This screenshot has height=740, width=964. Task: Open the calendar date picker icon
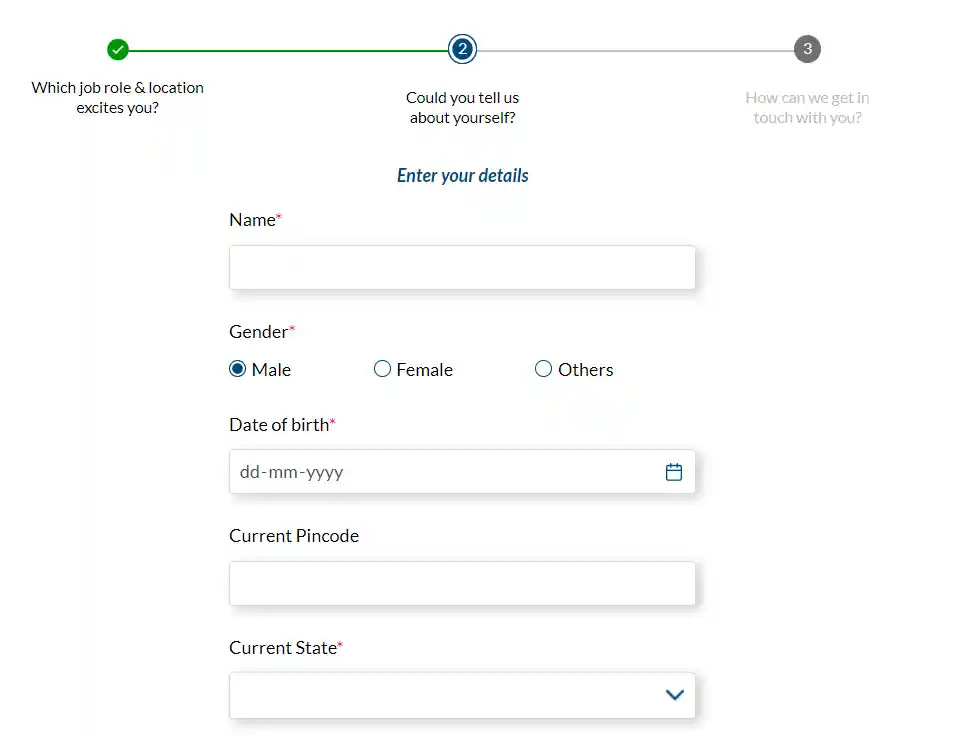pyautogui.click(x=674, y=472)
